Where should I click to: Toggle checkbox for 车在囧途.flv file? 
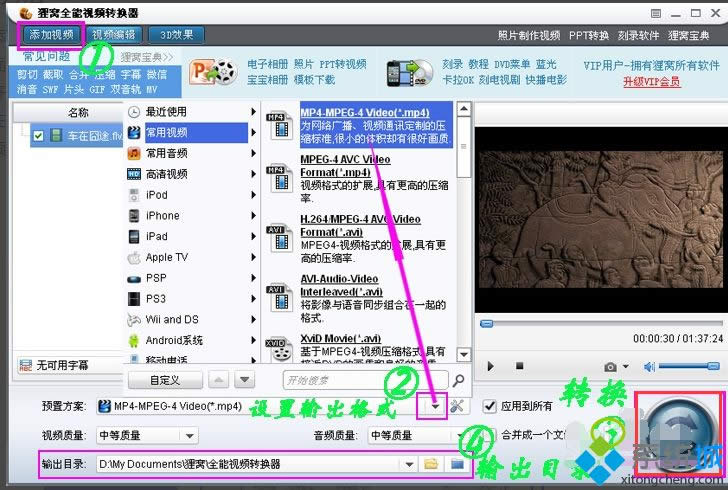pos(38,135)
